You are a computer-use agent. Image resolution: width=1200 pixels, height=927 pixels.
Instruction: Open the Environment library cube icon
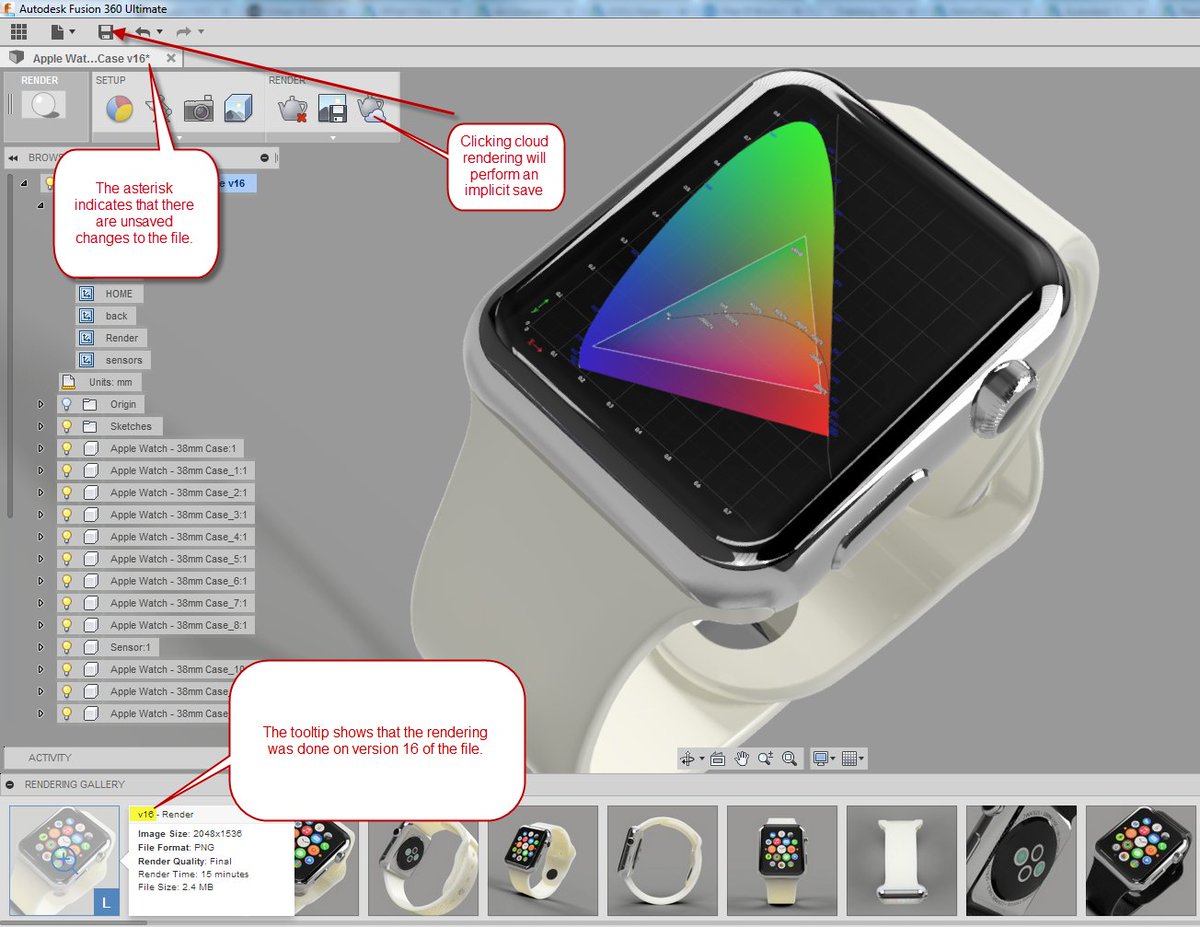[238, 108]
